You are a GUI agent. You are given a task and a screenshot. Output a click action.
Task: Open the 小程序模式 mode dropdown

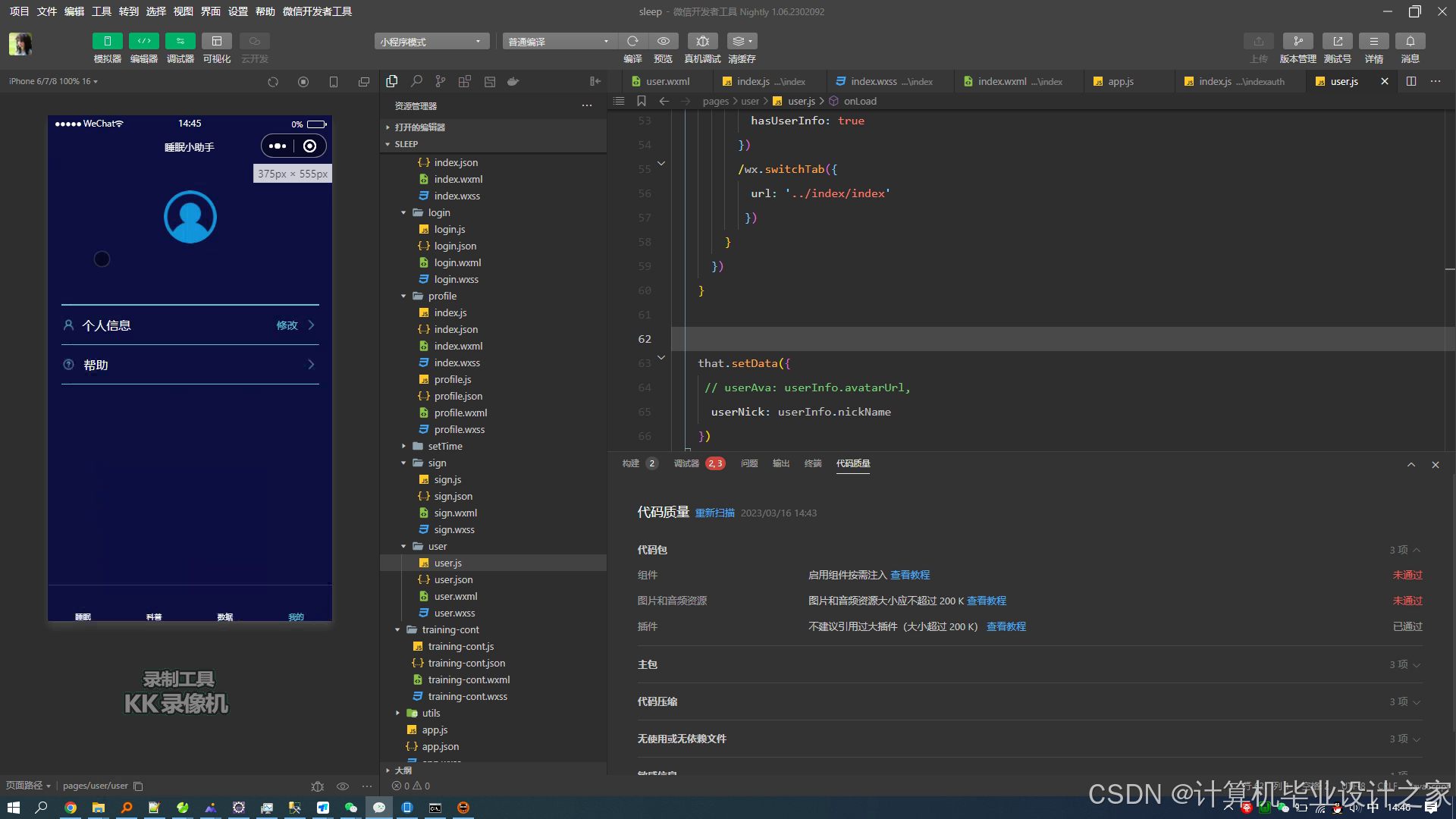pyautogui.click(x=431, y=42)
